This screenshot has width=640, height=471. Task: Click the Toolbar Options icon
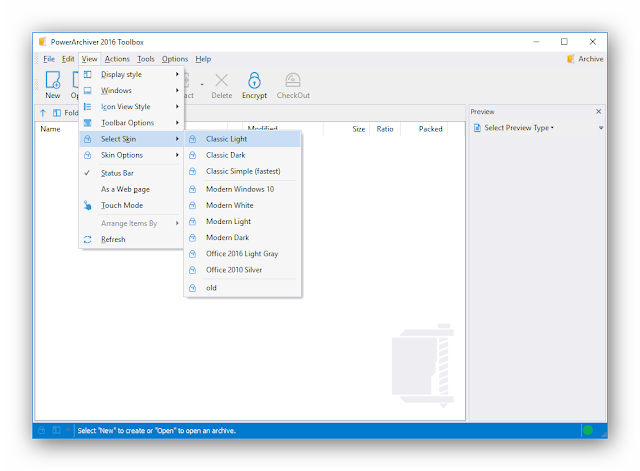[x=87, y=123]
